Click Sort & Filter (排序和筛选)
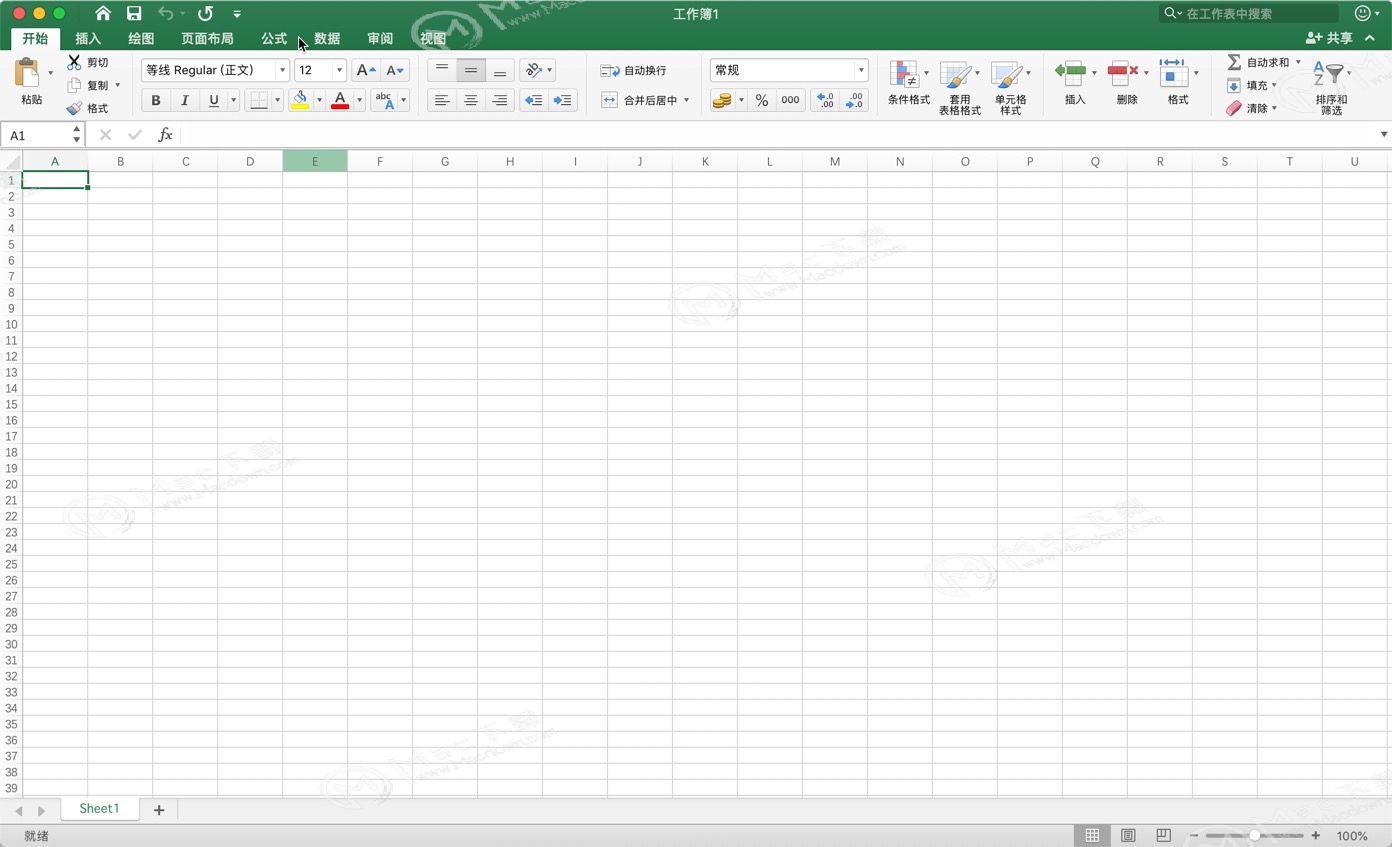The width and height of the screenshot is (1392, 847). pyautogui.click(x=1331, y=88)
